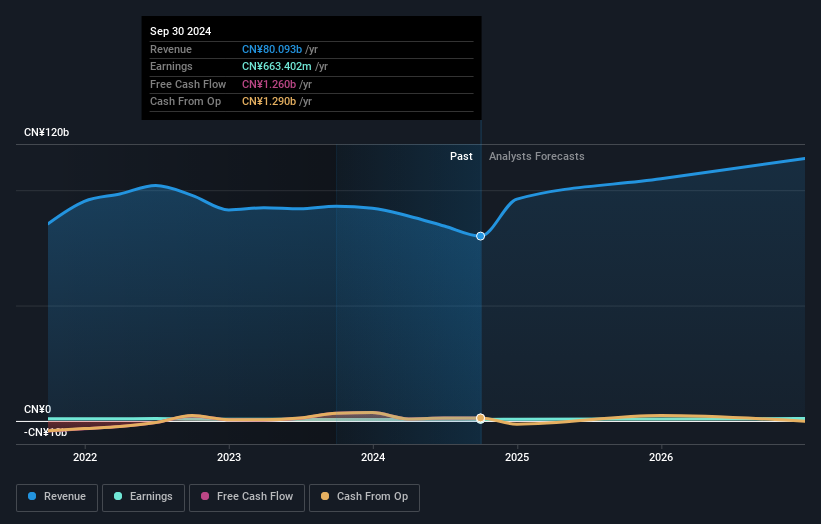The image size is (821, 524).
Task: Toggle the Cash From Op legend button
Action: (364, 497)
